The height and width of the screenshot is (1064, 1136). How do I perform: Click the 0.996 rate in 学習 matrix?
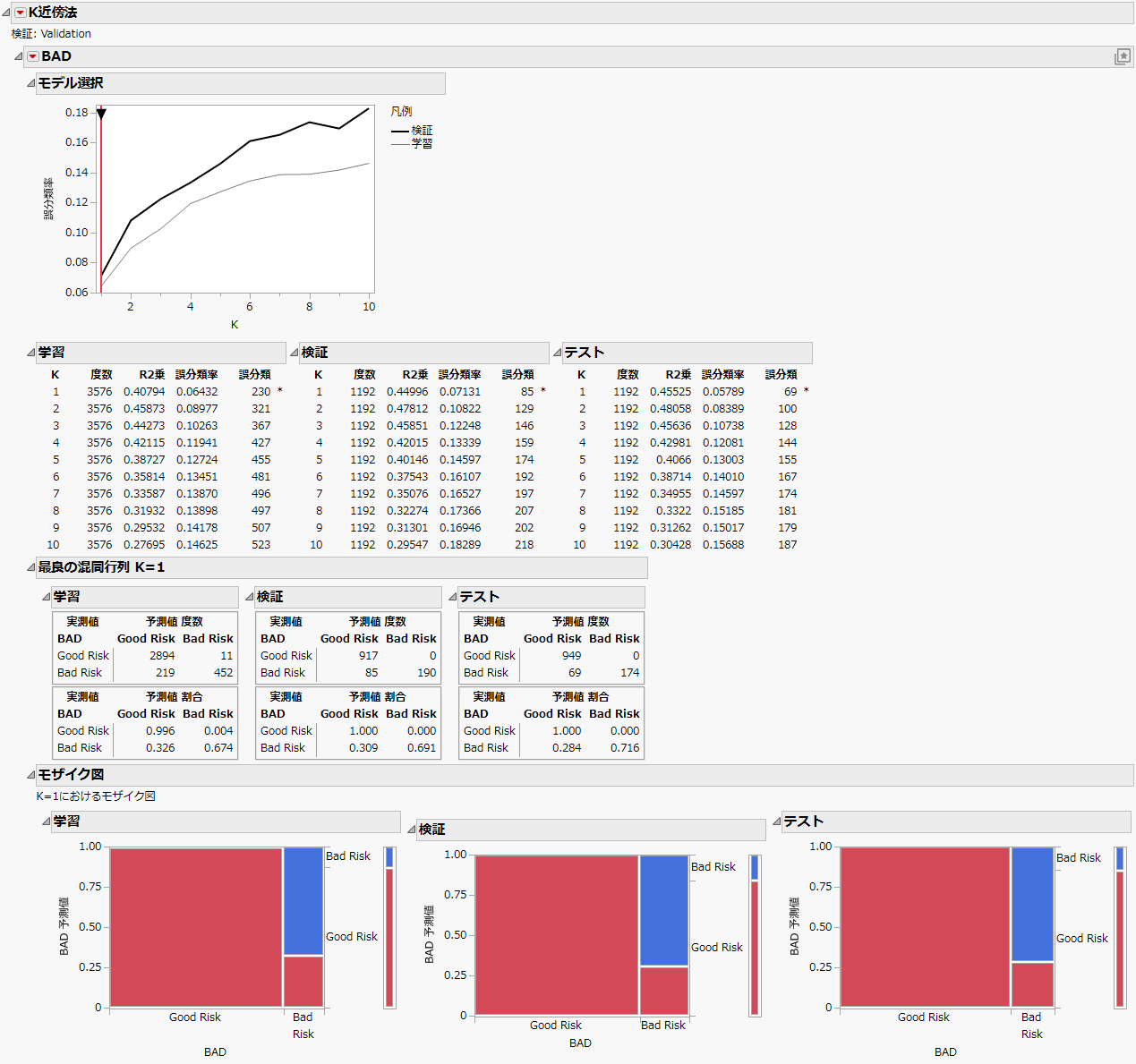160,731
